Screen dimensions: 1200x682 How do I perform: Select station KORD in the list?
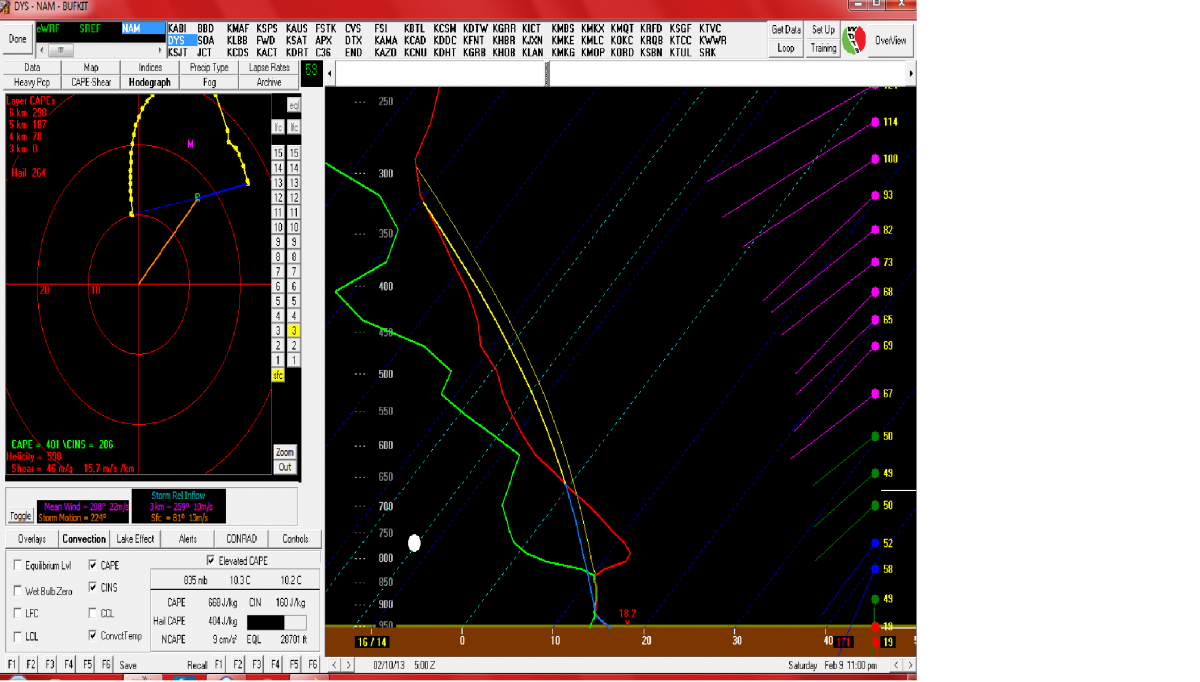click(621, 52)
